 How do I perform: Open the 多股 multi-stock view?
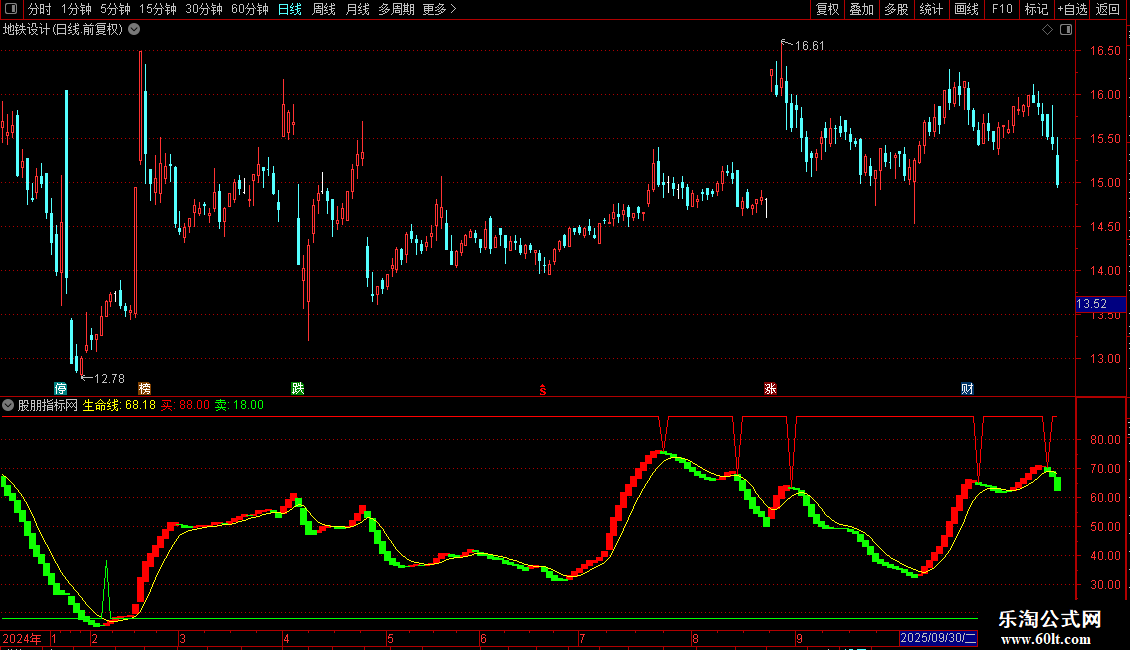[897, 9]
